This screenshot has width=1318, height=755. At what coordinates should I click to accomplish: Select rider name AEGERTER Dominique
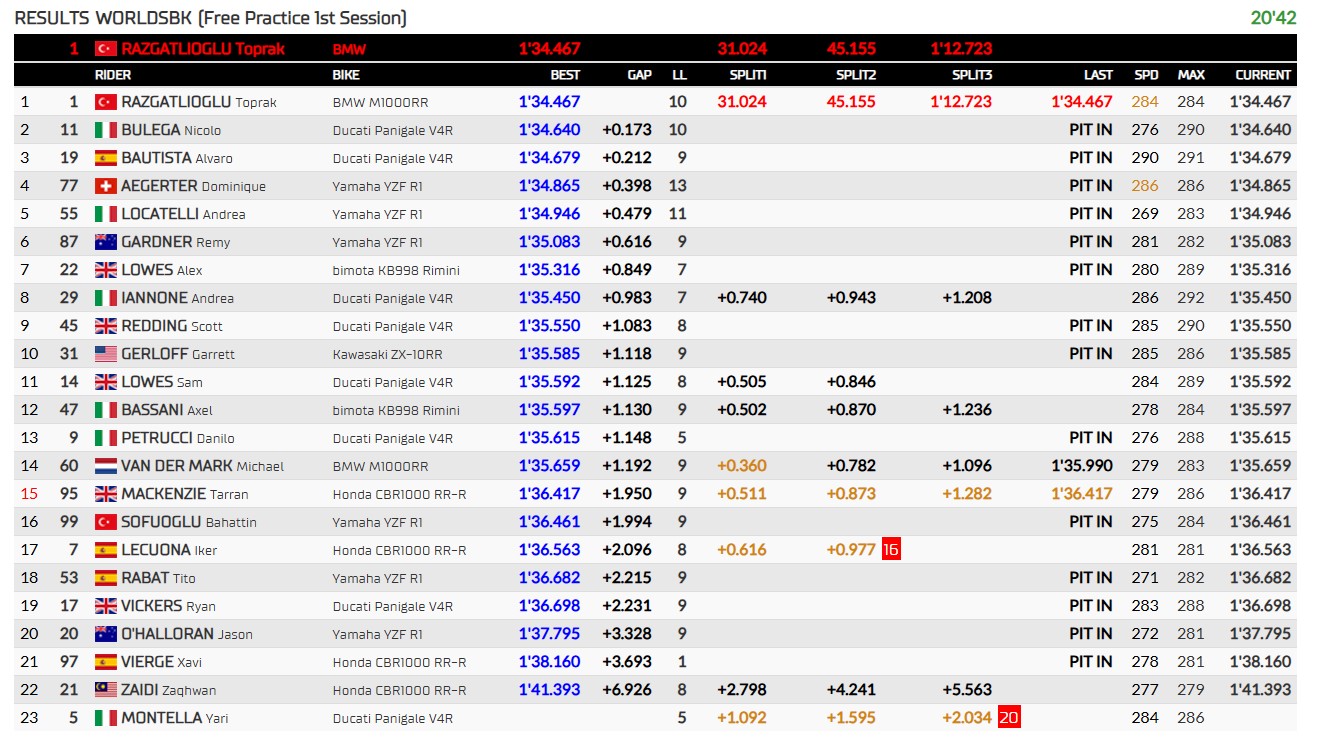coord(193,186)
